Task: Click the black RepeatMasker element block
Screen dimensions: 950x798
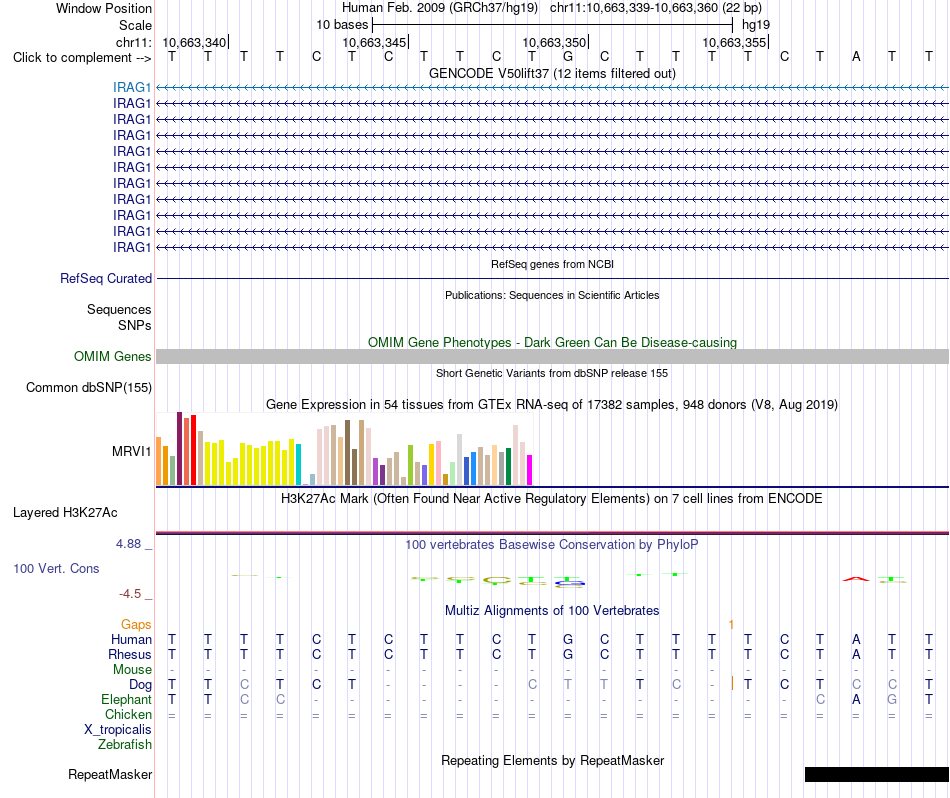Action: pos(877,774)
